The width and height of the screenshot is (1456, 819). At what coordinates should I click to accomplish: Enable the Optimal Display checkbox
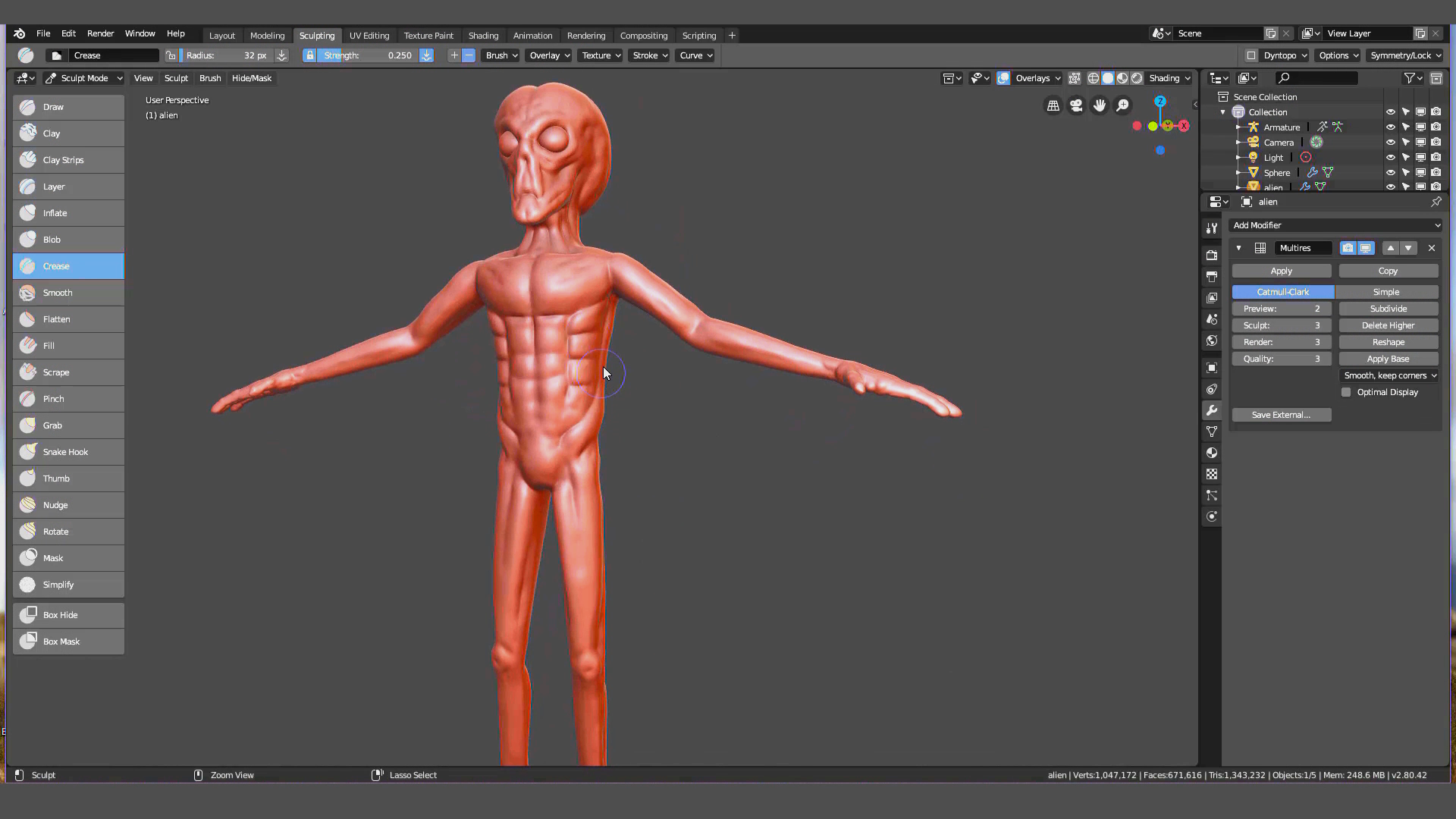coord(1346,392)
